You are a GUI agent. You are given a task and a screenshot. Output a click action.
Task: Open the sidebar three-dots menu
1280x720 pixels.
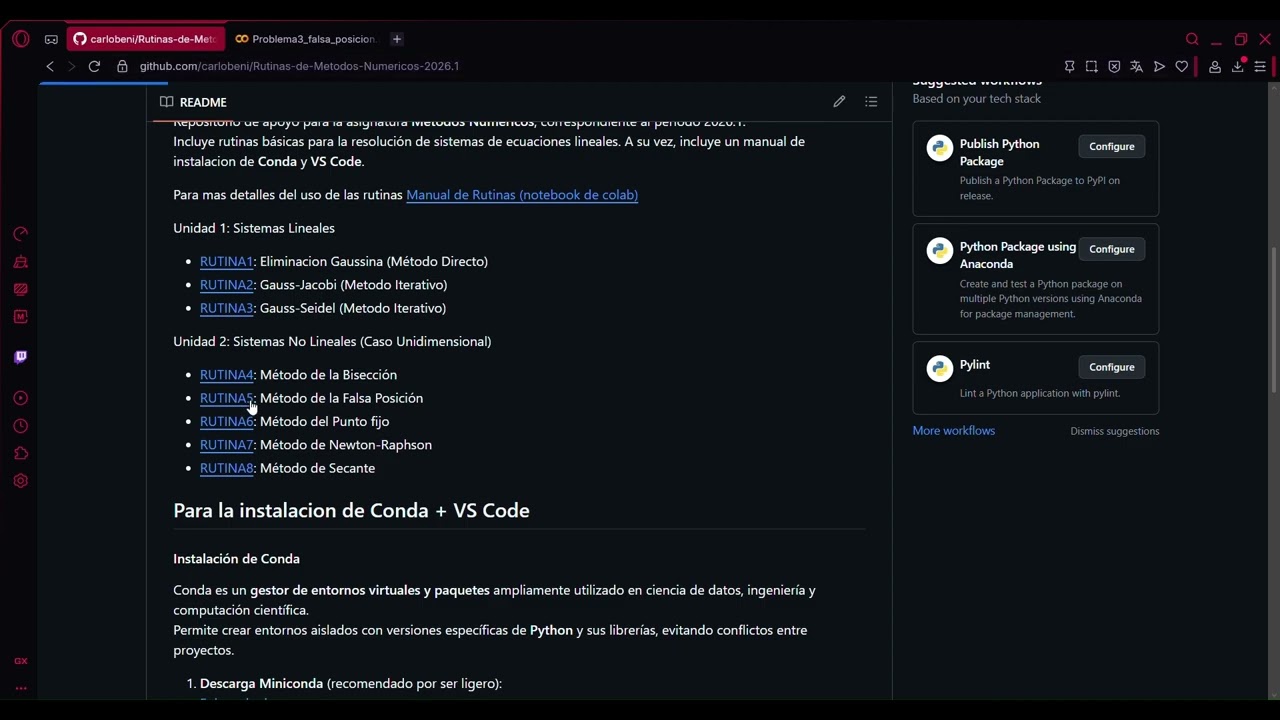[20, 688]
